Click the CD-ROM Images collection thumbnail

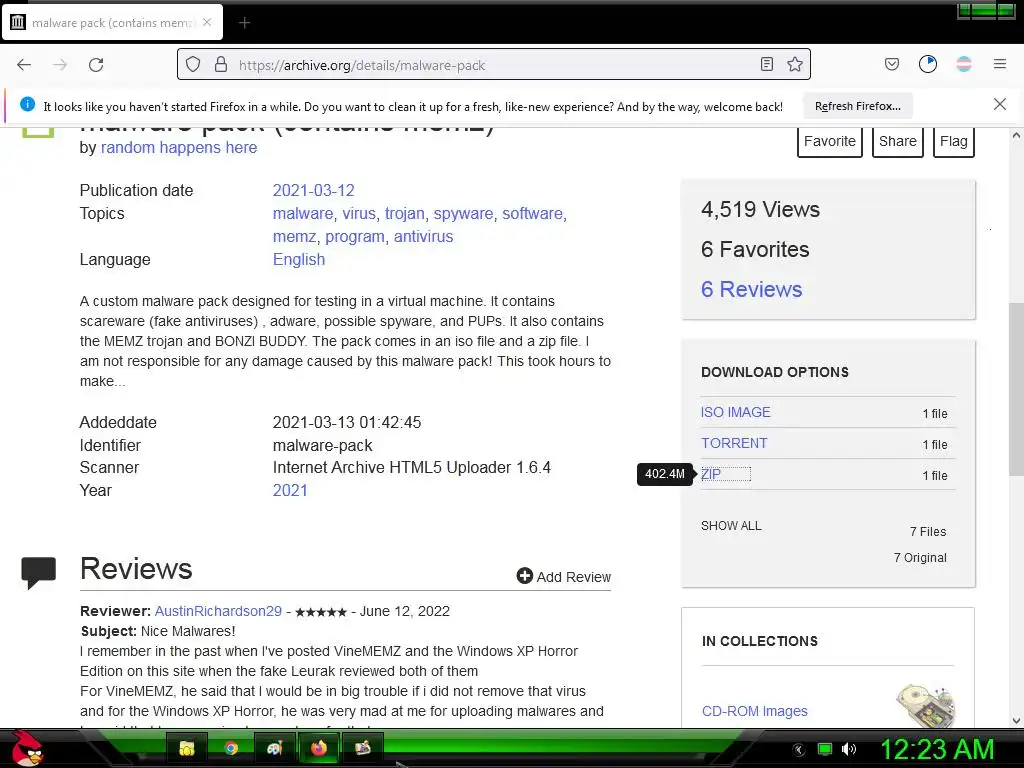[926, 705]
